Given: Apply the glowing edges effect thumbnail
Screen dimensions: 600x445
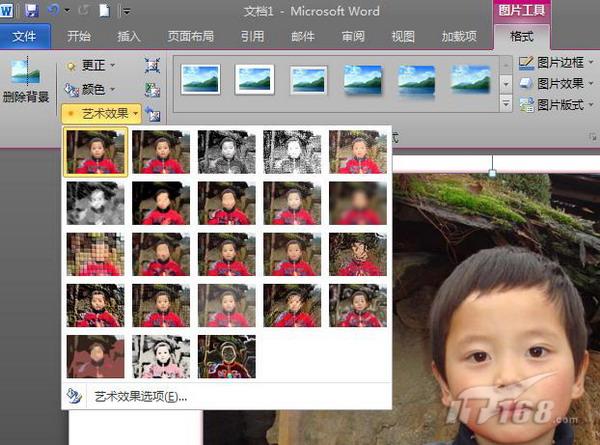Looking at the screenshot, I should (227, 357).
